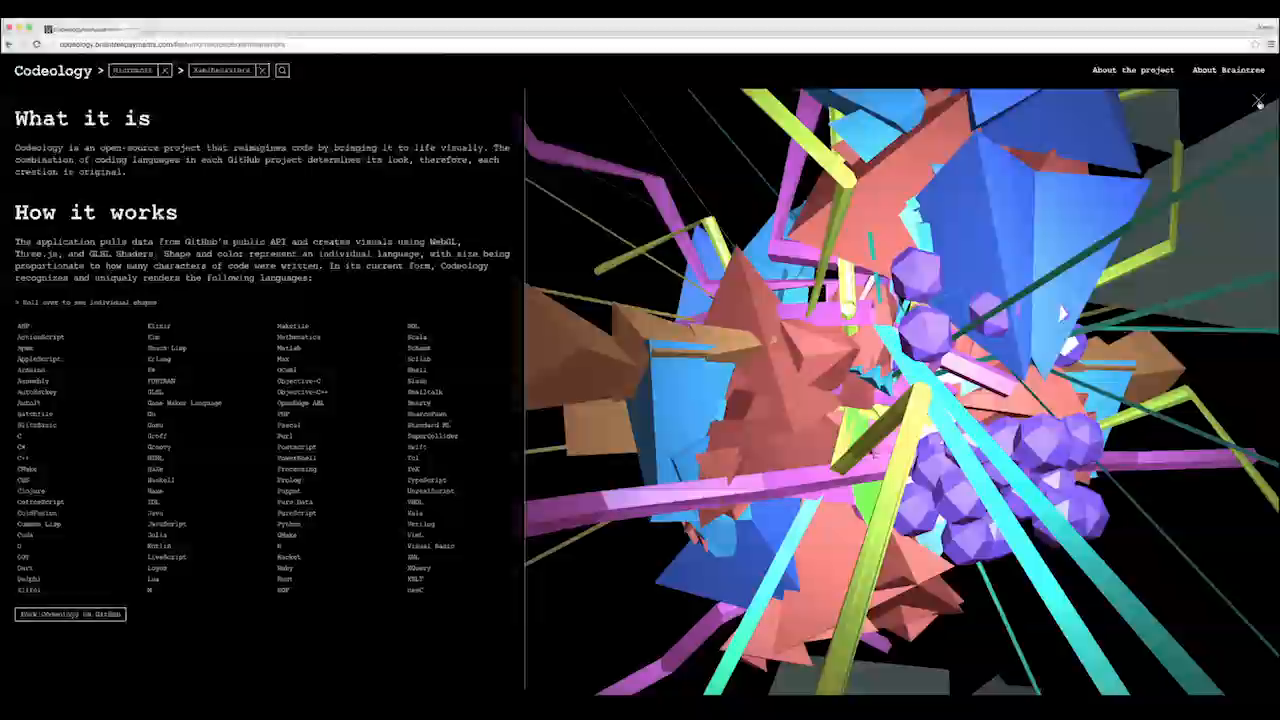Click the 'Assembly' language entry
This screenshot has width=1280, height=720.
[x=33, y=381]
